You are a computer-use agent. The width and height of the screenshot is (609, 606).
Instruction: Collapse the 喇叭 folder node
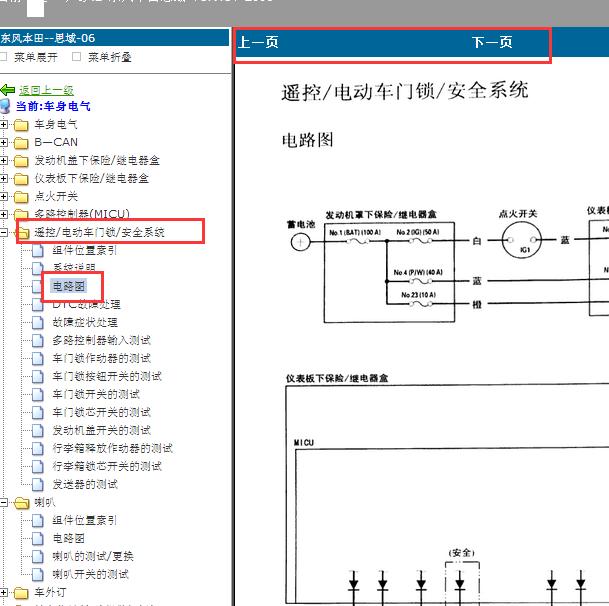(3, 502)
